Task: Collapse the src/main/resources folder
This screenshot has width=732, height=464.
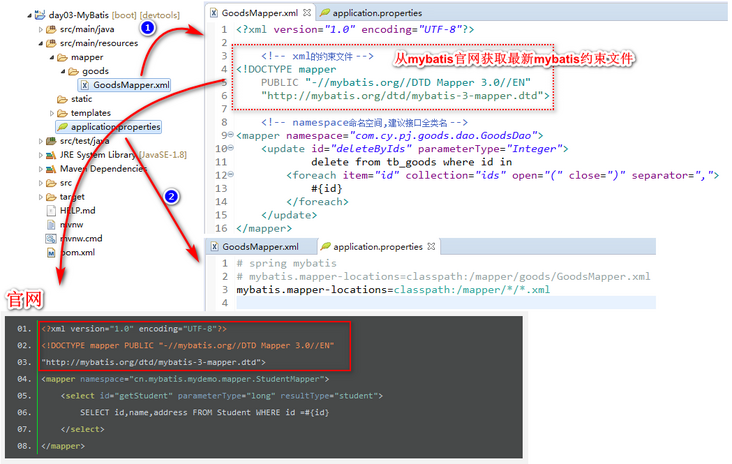Action: pos(41,43)
